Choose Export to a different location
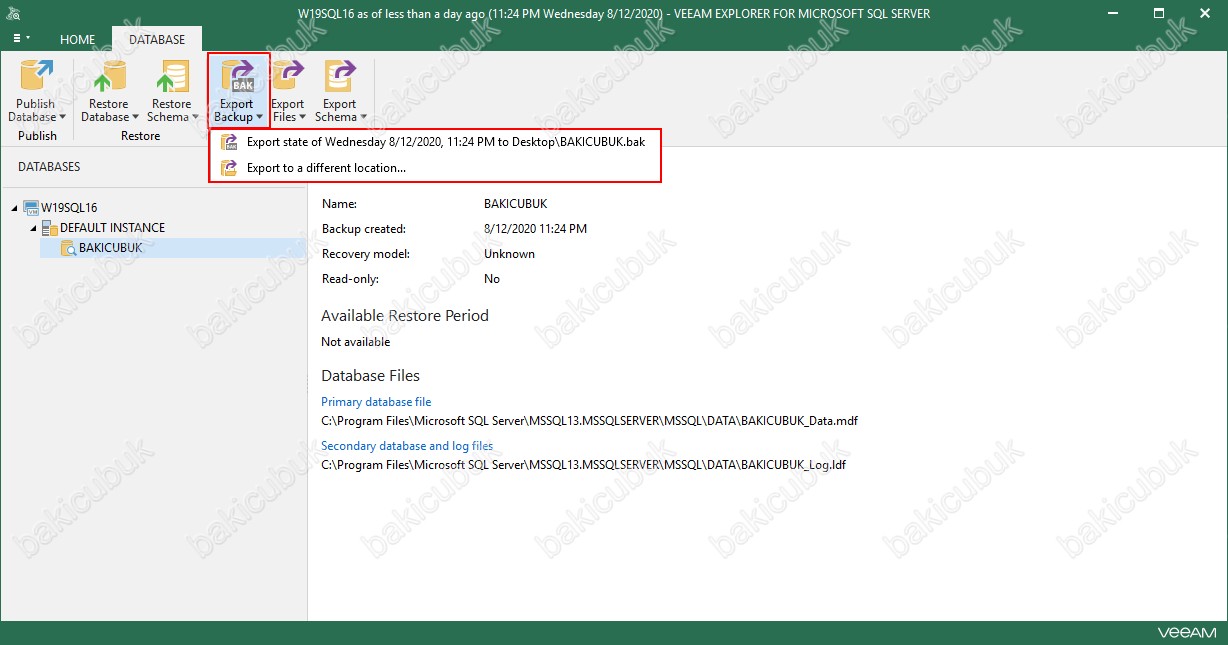 [435, 168]
